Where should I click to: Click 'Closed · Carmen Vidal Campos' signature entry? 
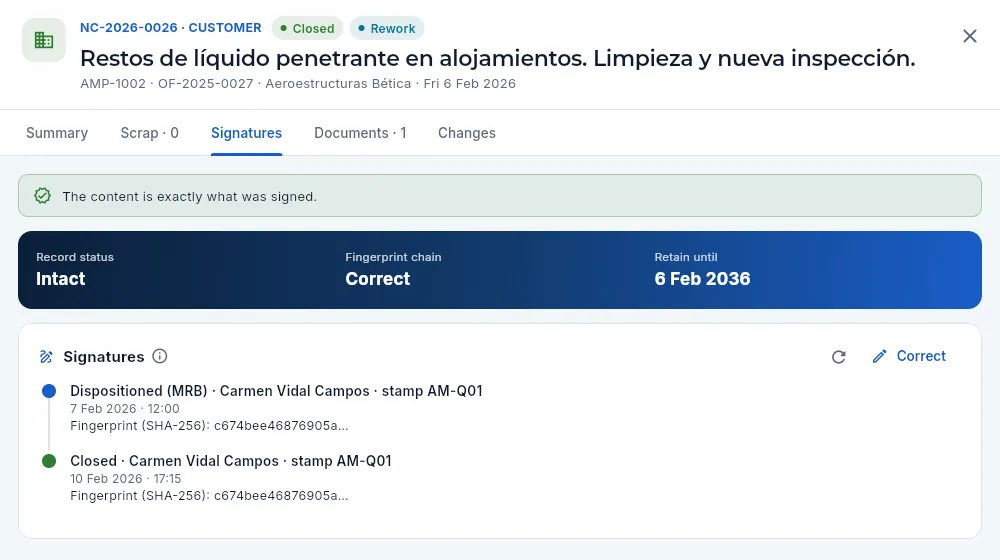click(x=231, y=461)
